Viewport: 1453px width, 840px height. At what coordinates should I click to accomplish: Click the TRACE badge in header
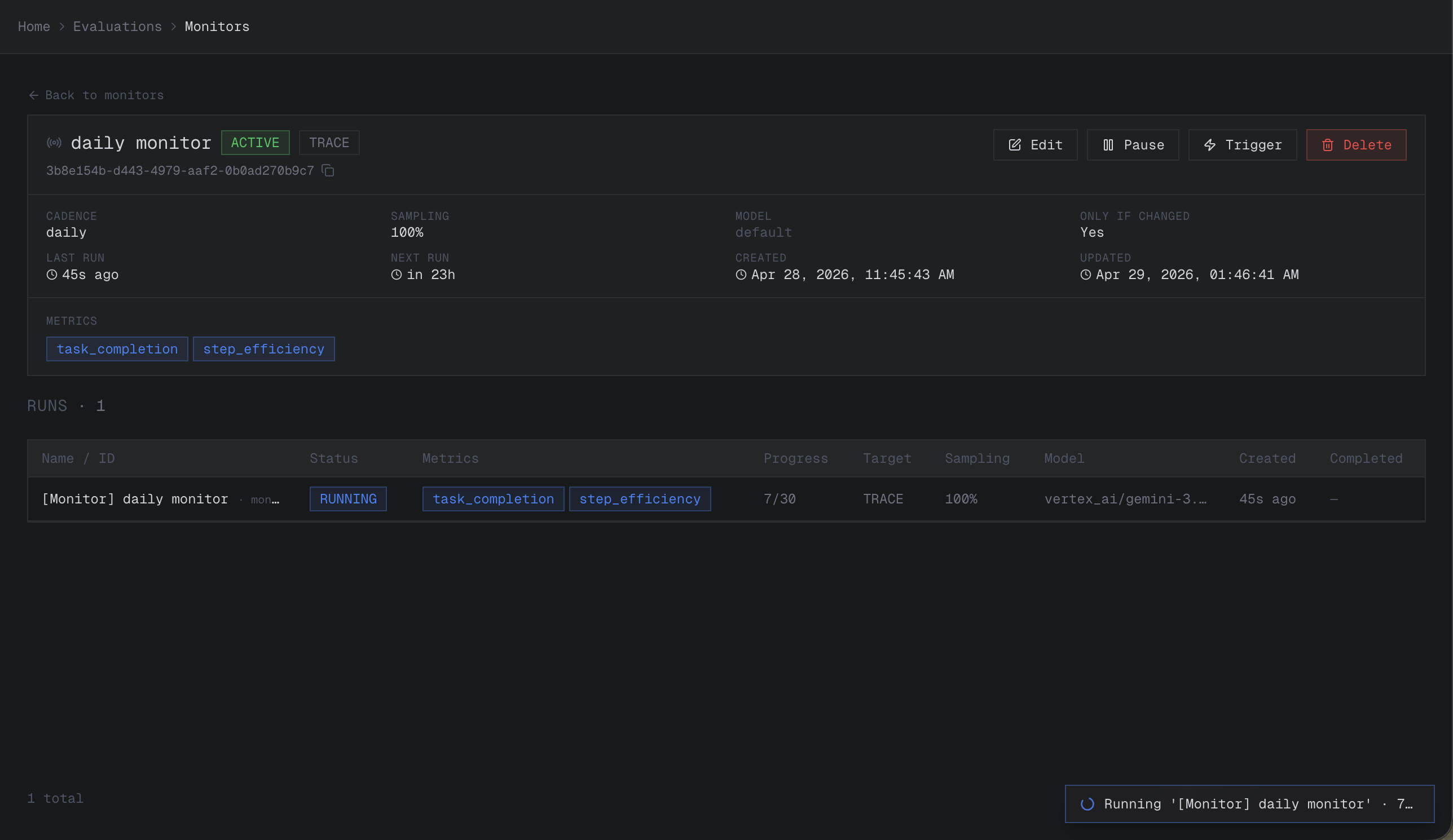coord(329,143)
